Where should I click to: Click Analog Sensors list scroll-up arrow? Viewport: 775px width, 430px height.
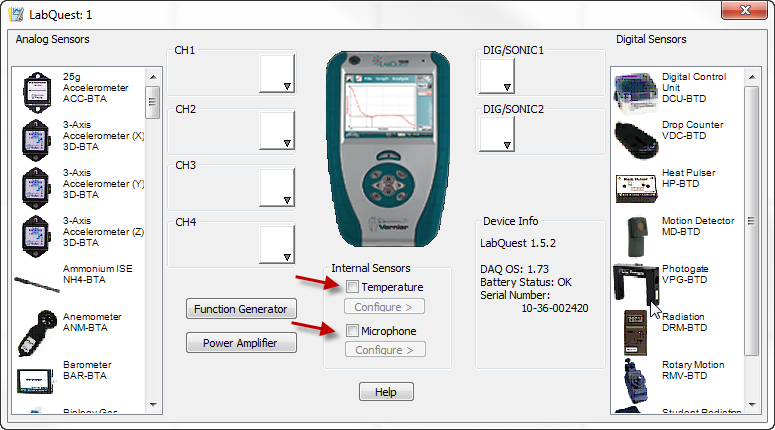pyautogui.click(x=153, y=77)
